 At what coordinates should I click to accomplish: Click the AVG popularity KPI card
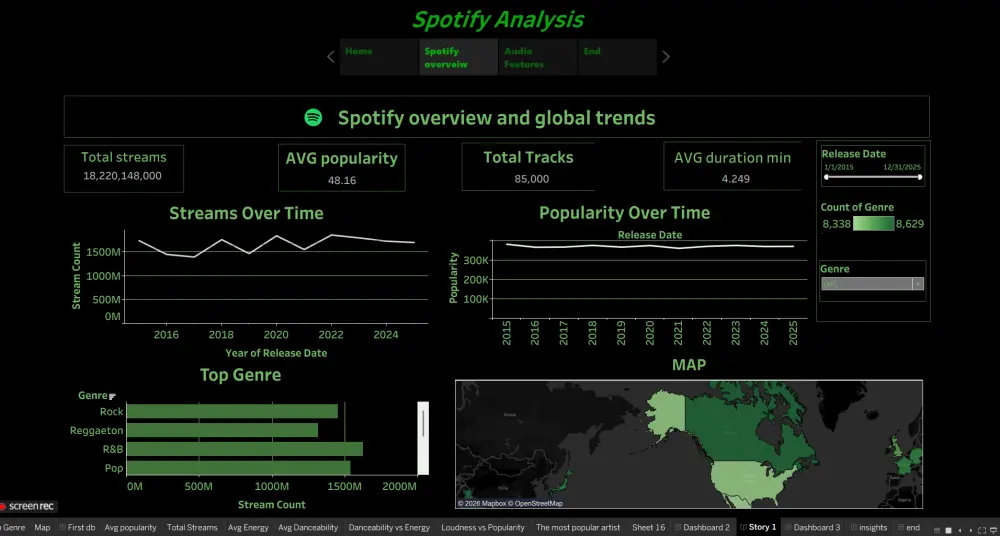(x=341, y=167)
